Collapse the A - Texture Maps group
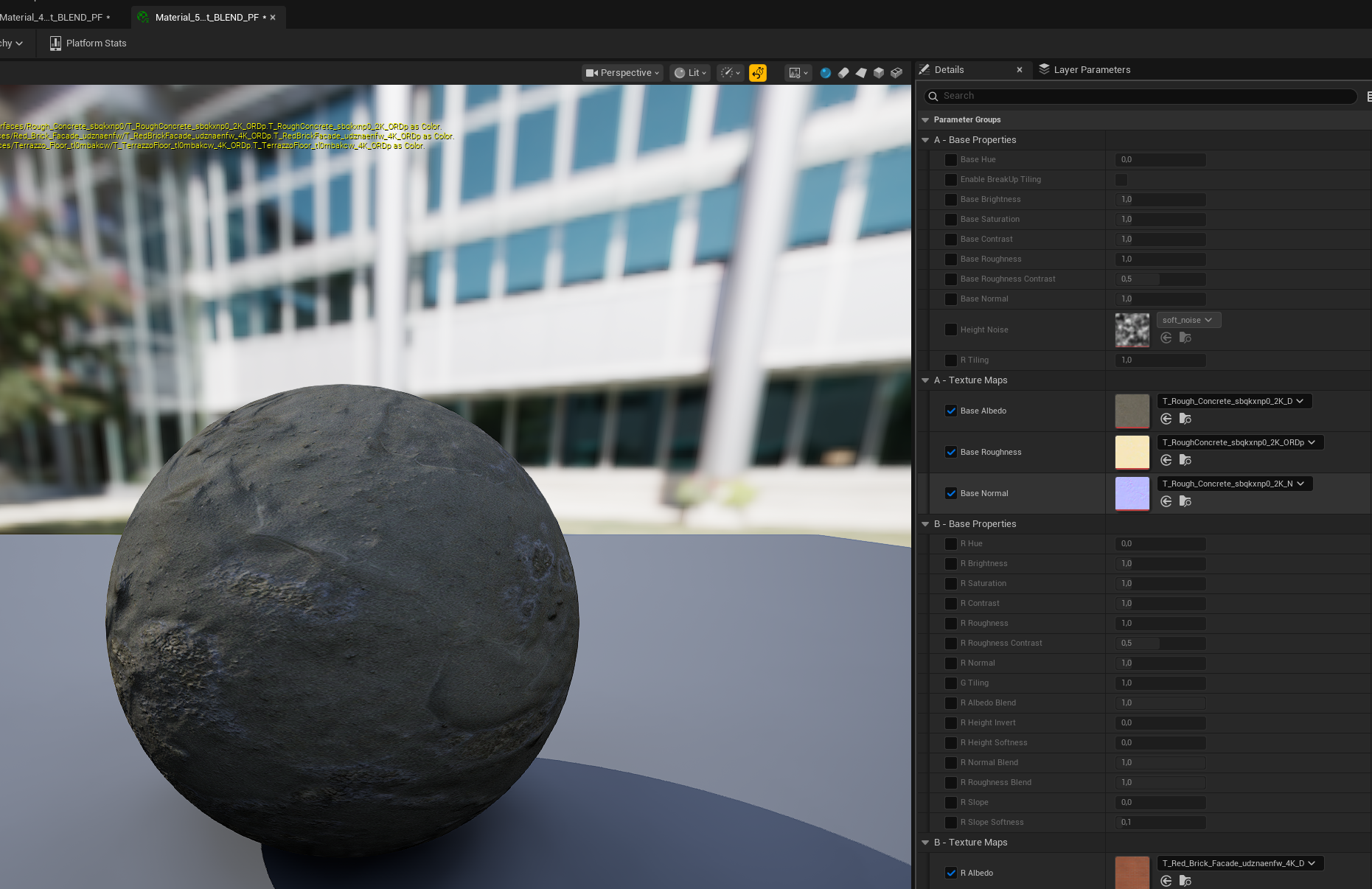1372x889 pixels. (925, 380)
